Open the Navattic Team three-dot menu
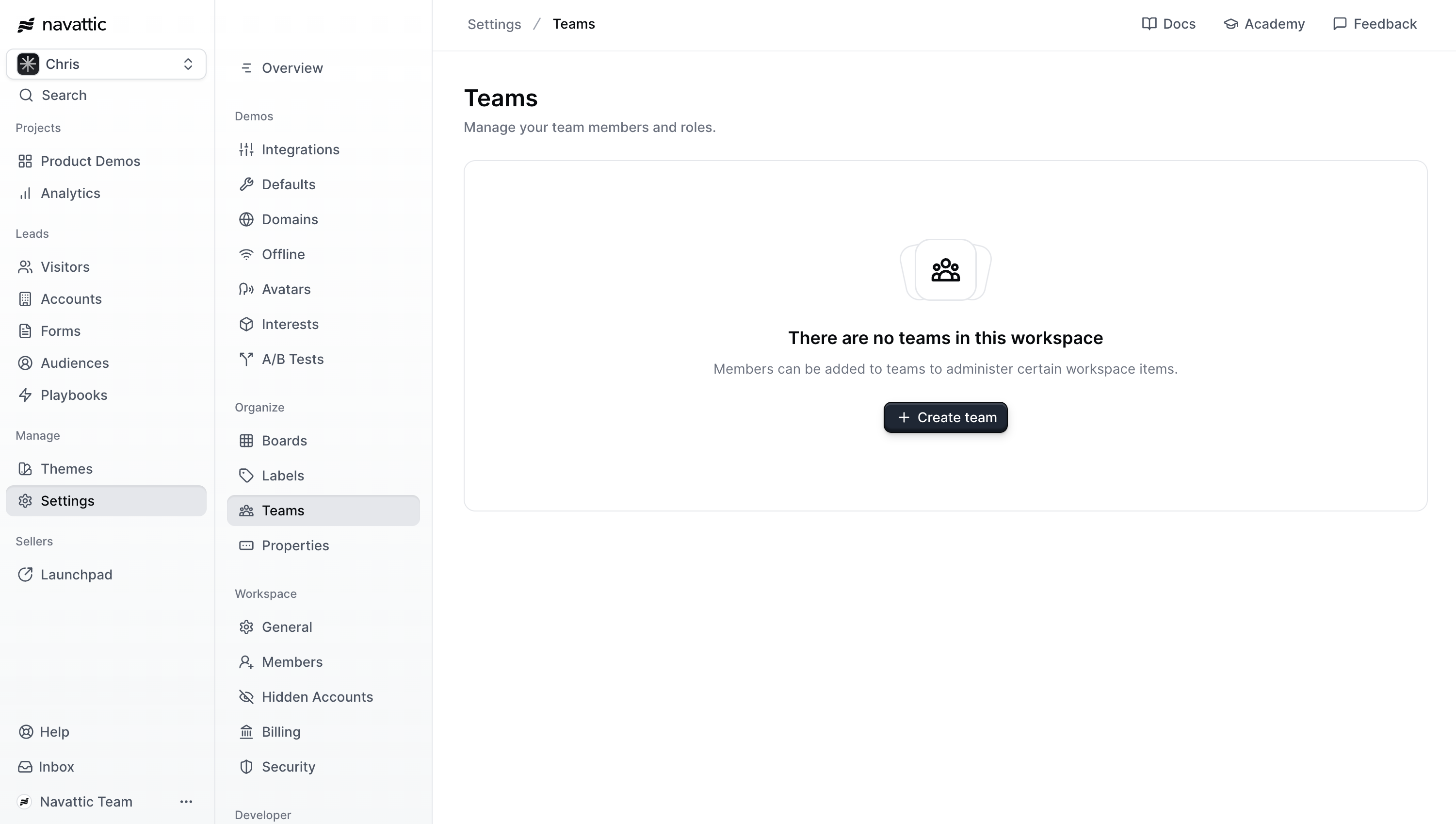Screen dimensions: 1456x824 (186, 802)
